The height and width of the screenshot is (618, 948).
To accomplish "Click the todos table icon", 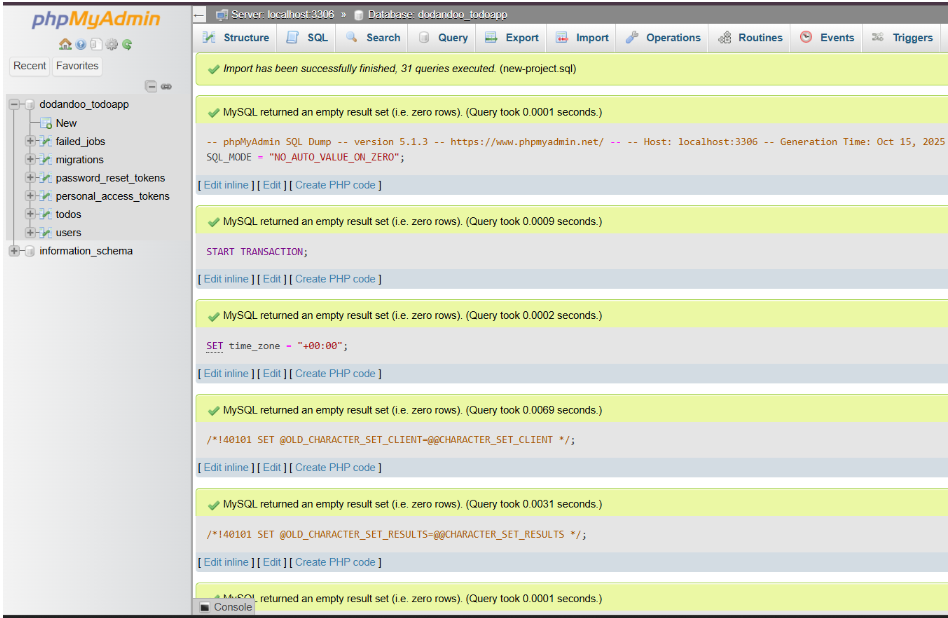I will point(45,214).
